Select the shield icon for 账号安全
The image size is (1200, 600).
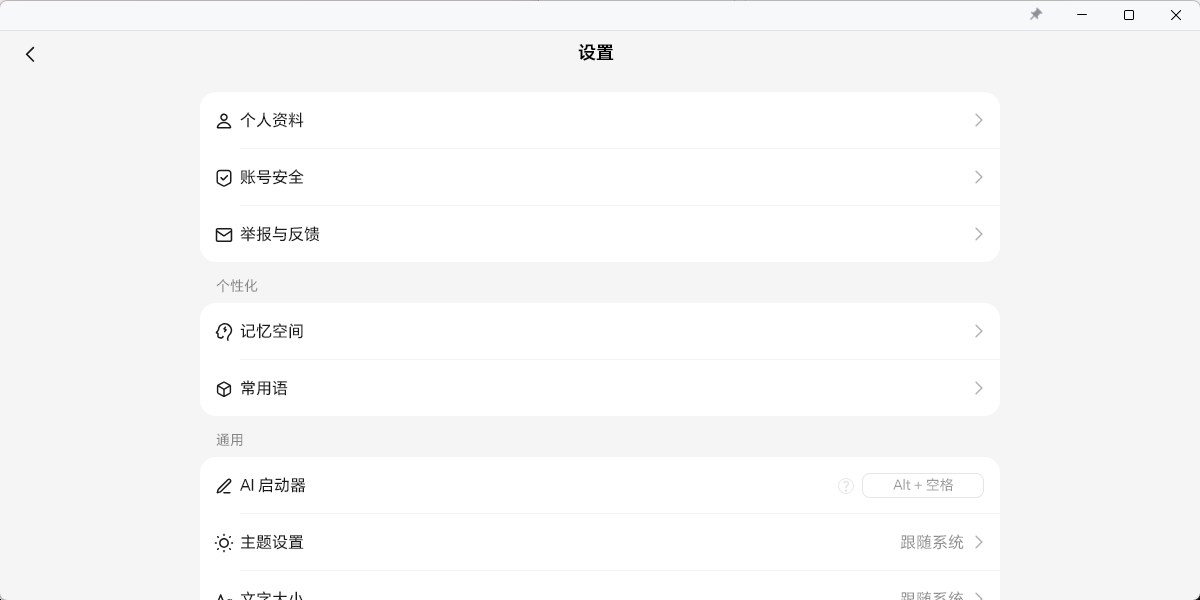click(224, 177)
